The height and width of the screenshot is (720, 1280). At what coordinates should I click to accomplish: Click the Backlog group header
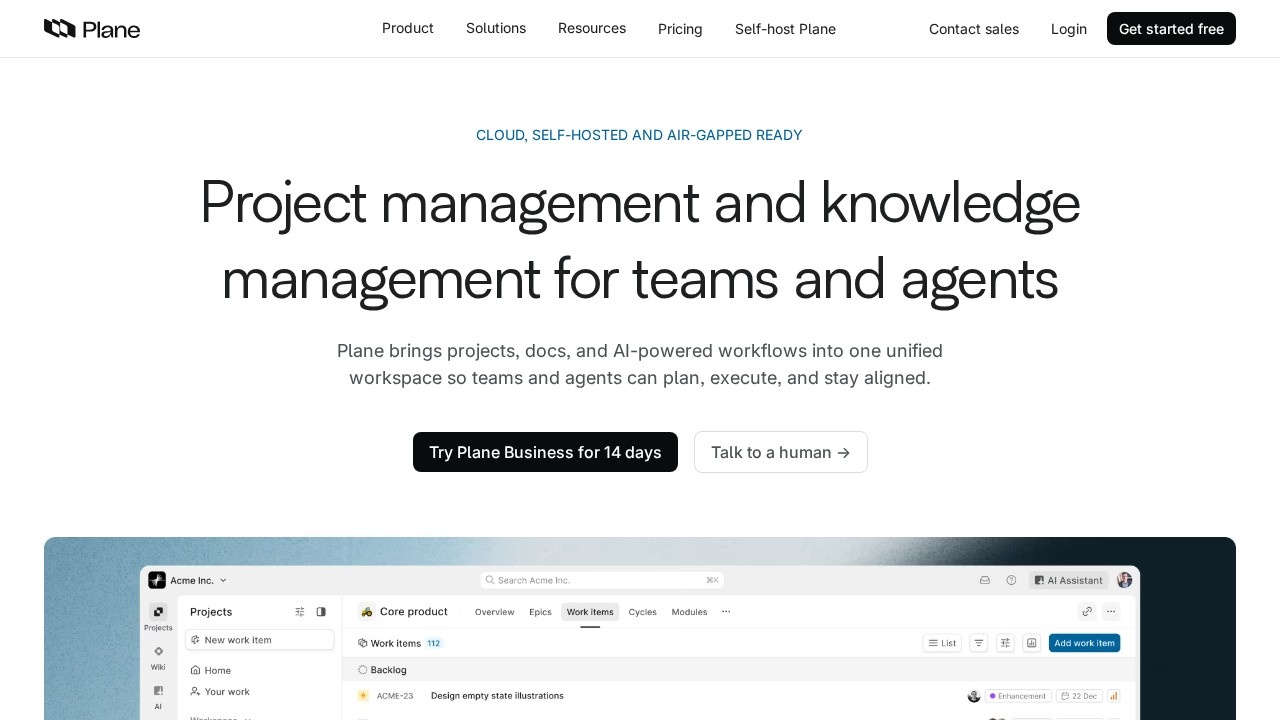point(741,670)
